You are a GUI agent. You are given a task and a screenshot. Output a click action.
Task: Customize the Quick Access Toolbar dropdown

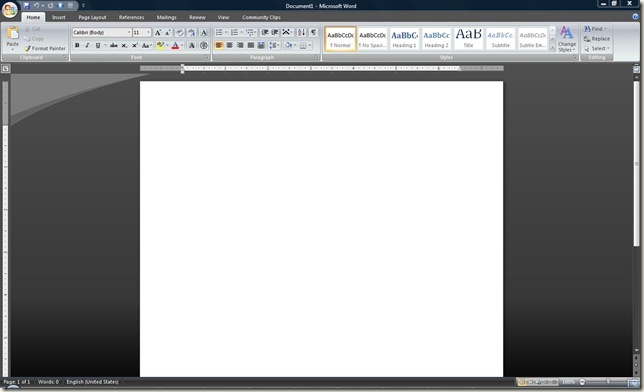click(83, 6)
